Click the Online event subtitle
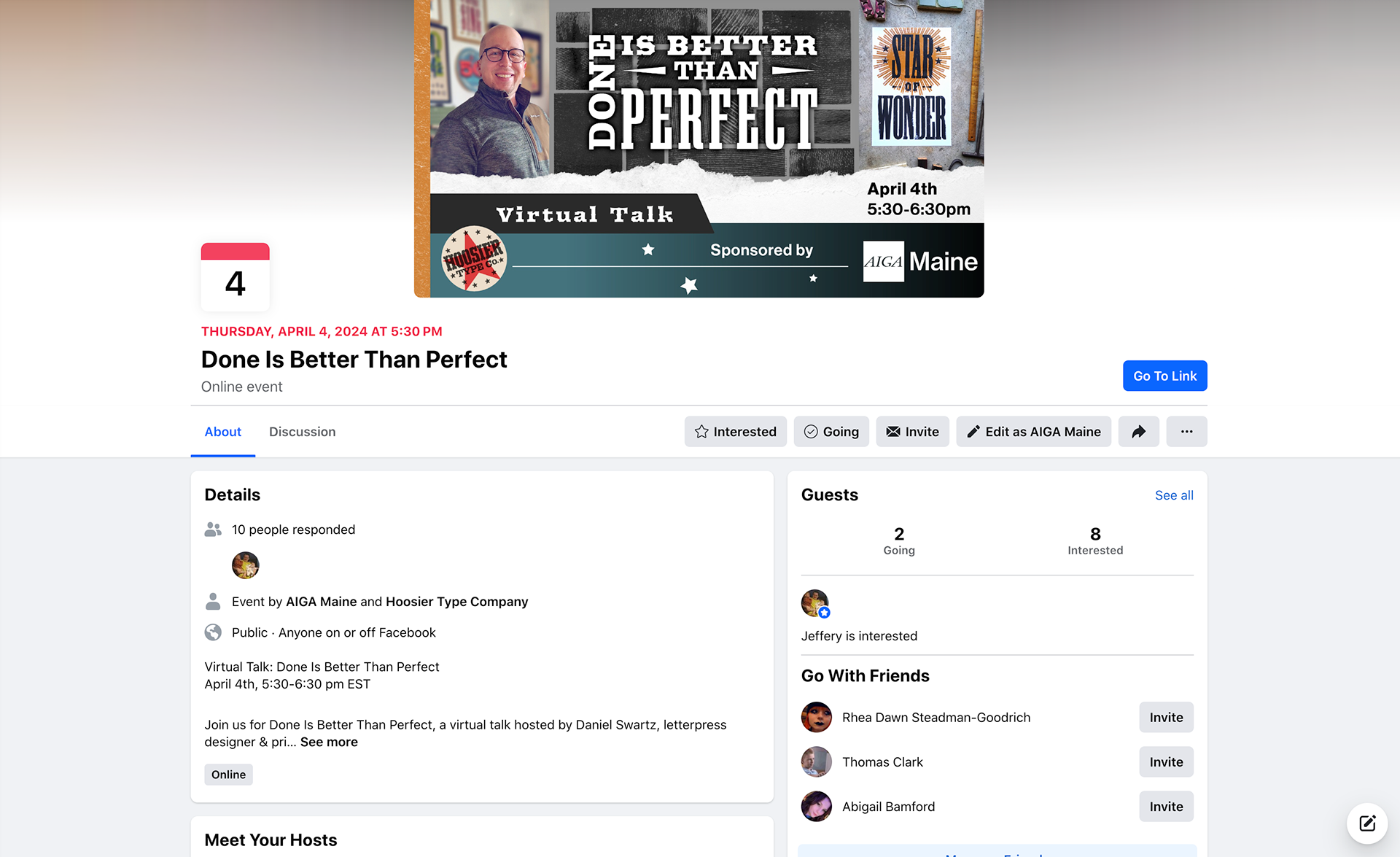This screenshot has height=857, width=1400. 241,387
